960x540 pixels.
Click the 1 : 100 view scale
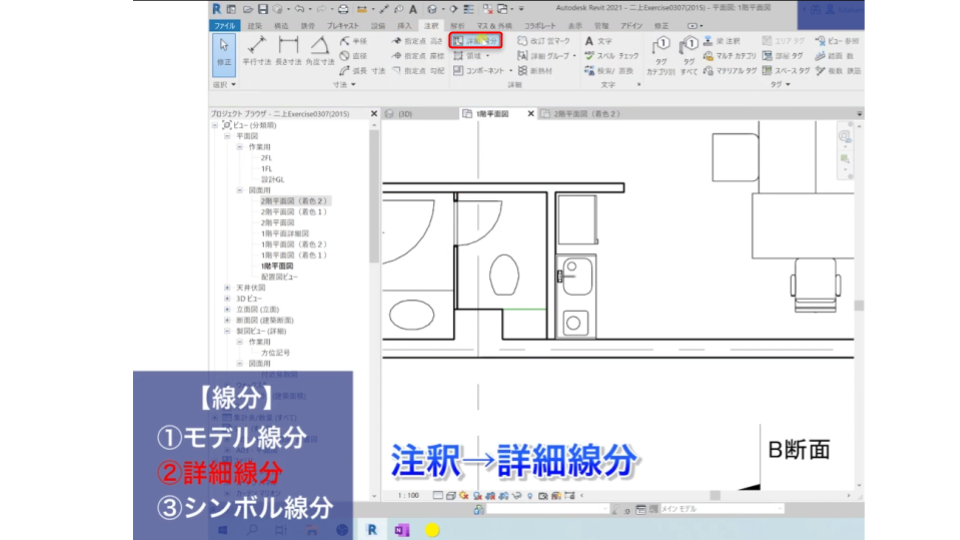[408, 495]
